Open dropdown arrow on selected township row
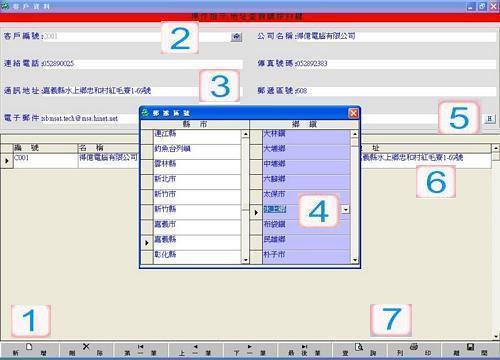Viewport: 500px width, 360px height. pyautogui.click(x=346, y=209)
